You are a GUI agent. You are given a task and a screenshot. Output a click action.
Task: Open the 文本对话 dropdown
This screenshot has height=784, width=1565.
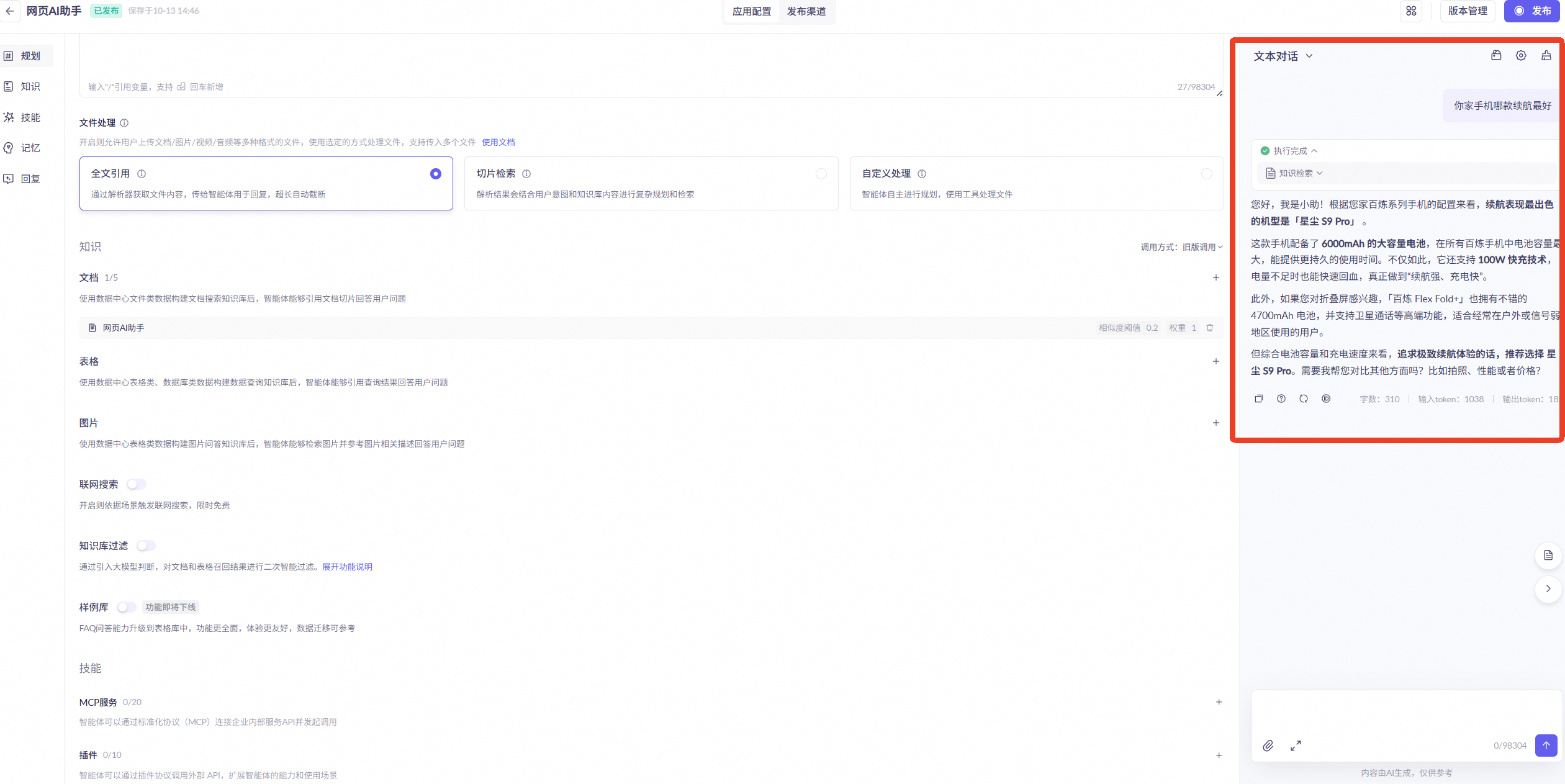[x=1283, y=56]
